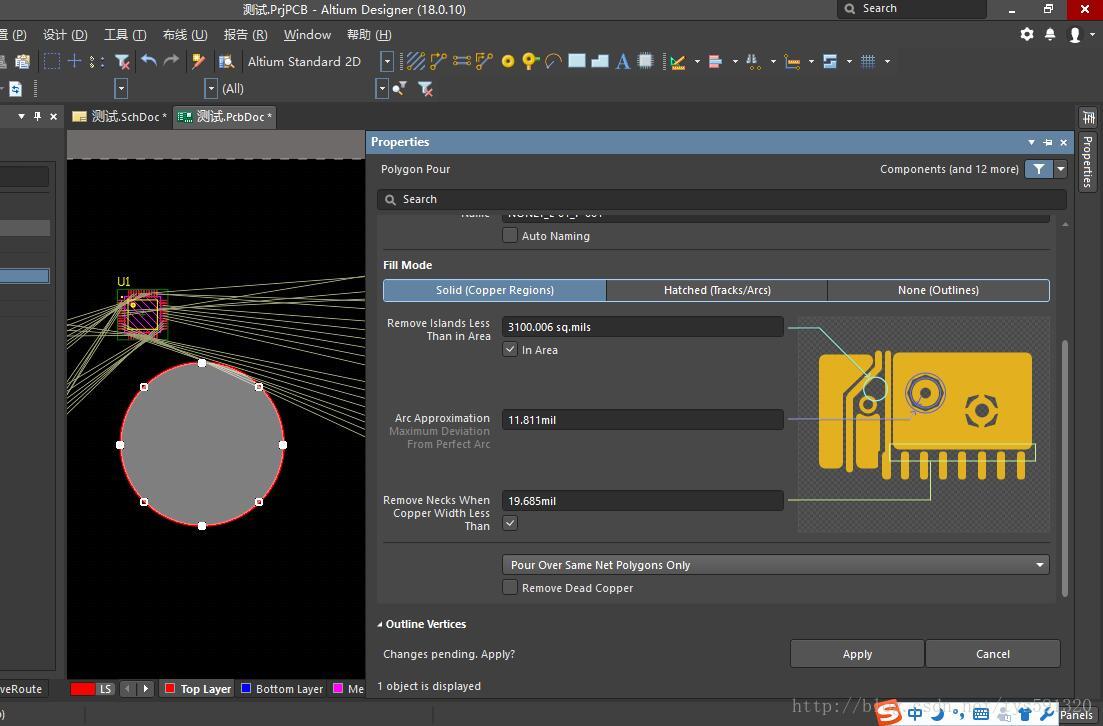This screenshot has height=726, width=1103.
Task: Toggle the Auto Naming checkbox
Action: click(510, 235)
